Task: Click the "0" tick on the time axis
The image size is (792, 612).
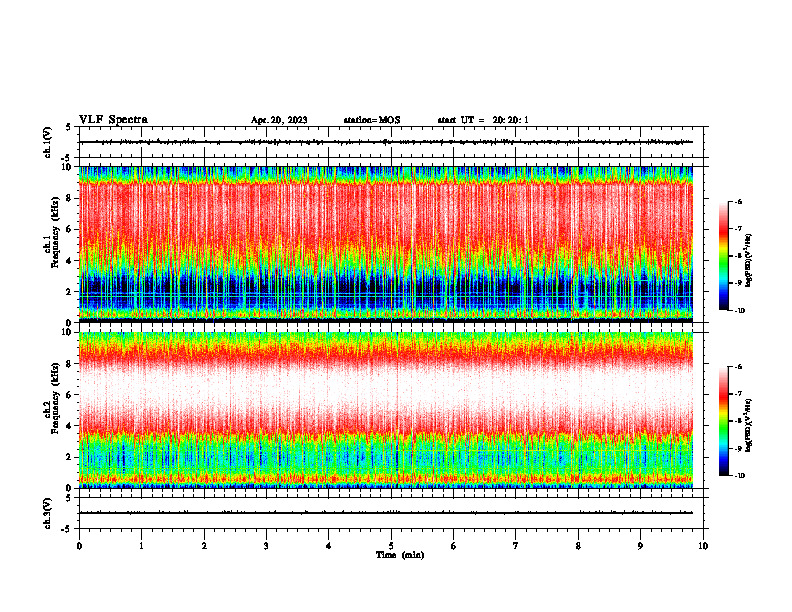Action: 79,546
